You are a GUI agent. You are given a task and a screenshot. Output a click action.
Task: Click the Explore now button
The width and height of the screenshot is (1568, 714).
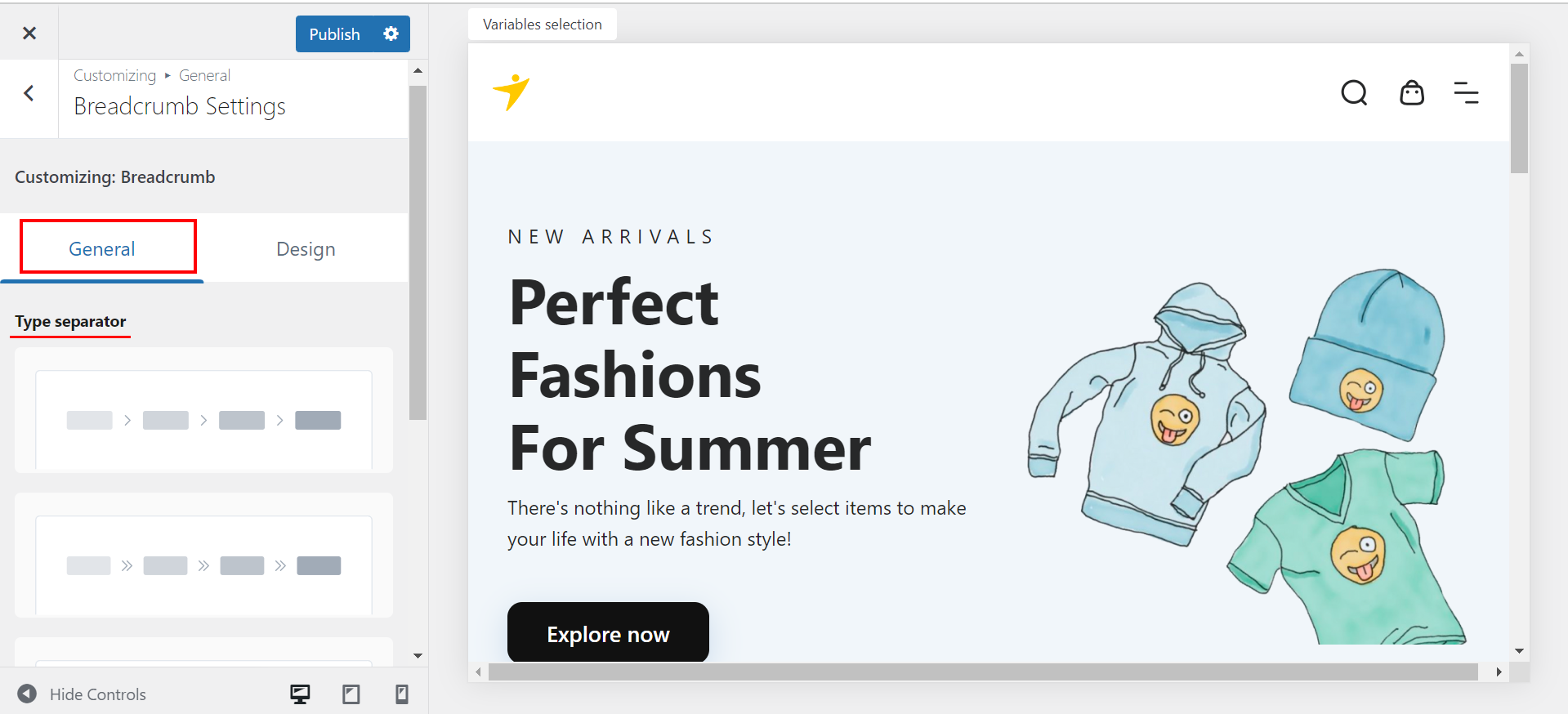(608, 634)
